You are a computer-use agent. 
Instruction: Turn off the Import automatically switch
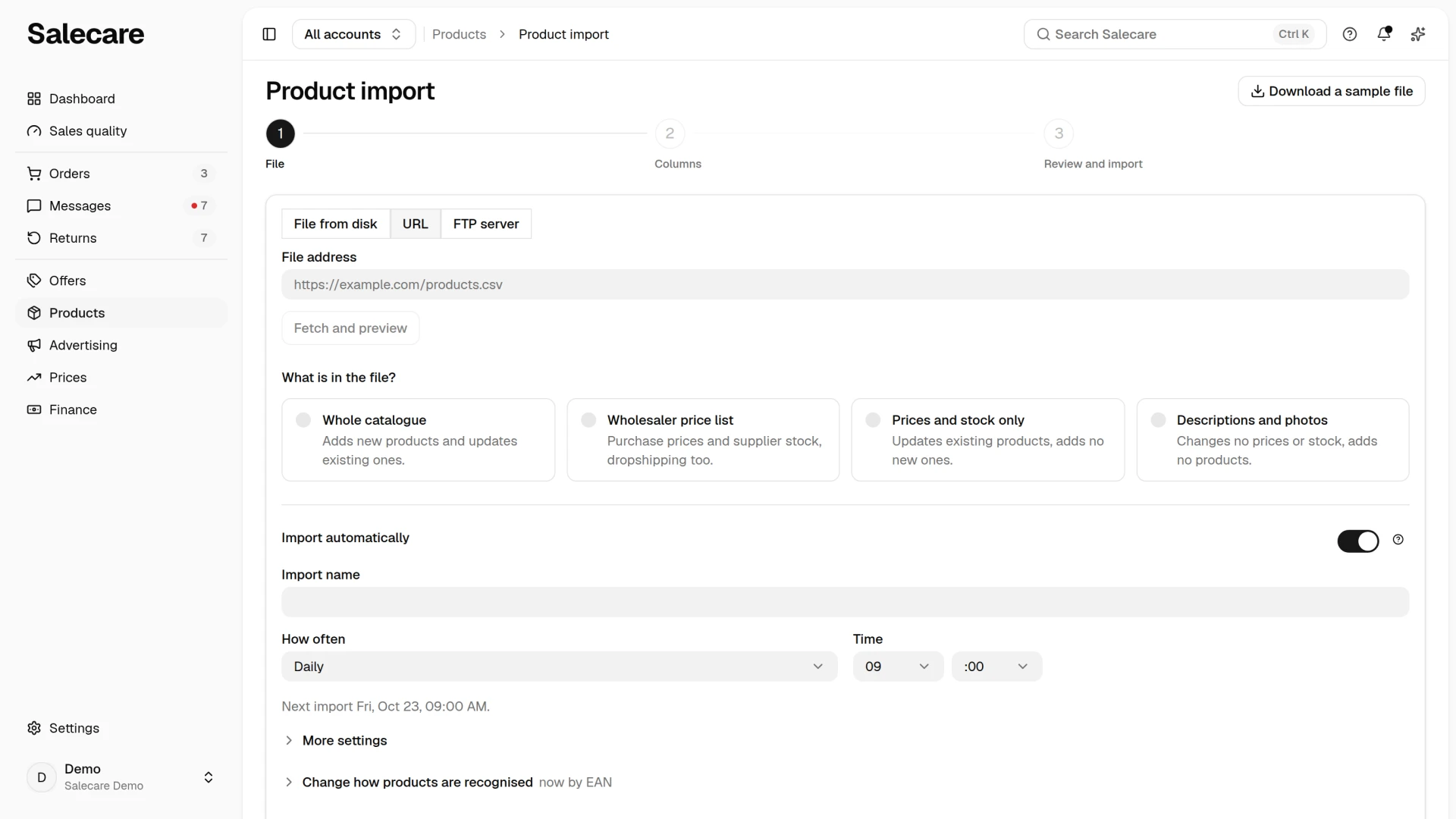(x=1358, y=541)
